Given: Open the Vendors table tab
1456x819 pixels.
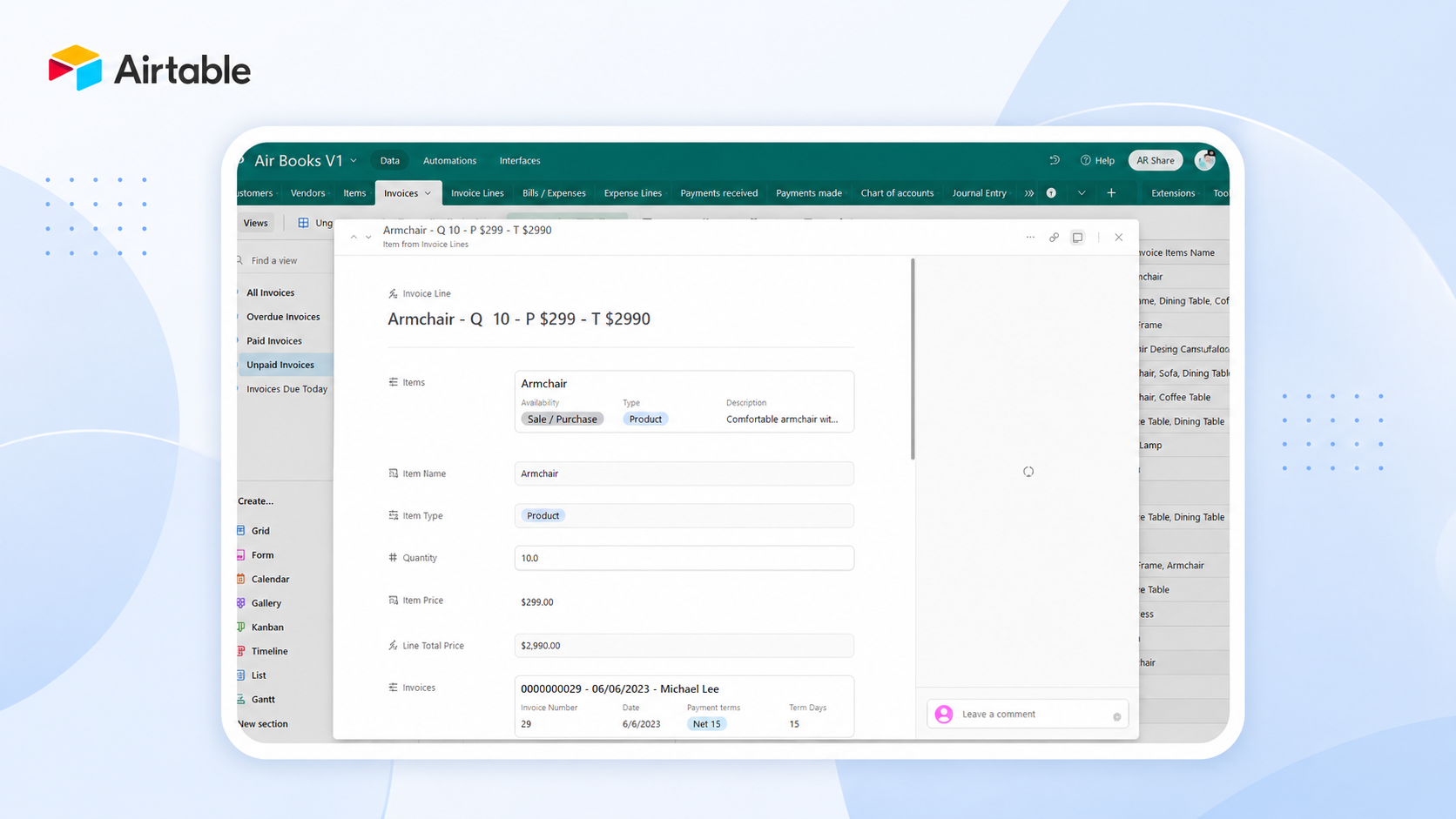Looking at the screenshot, I should (x=307, y=193).
